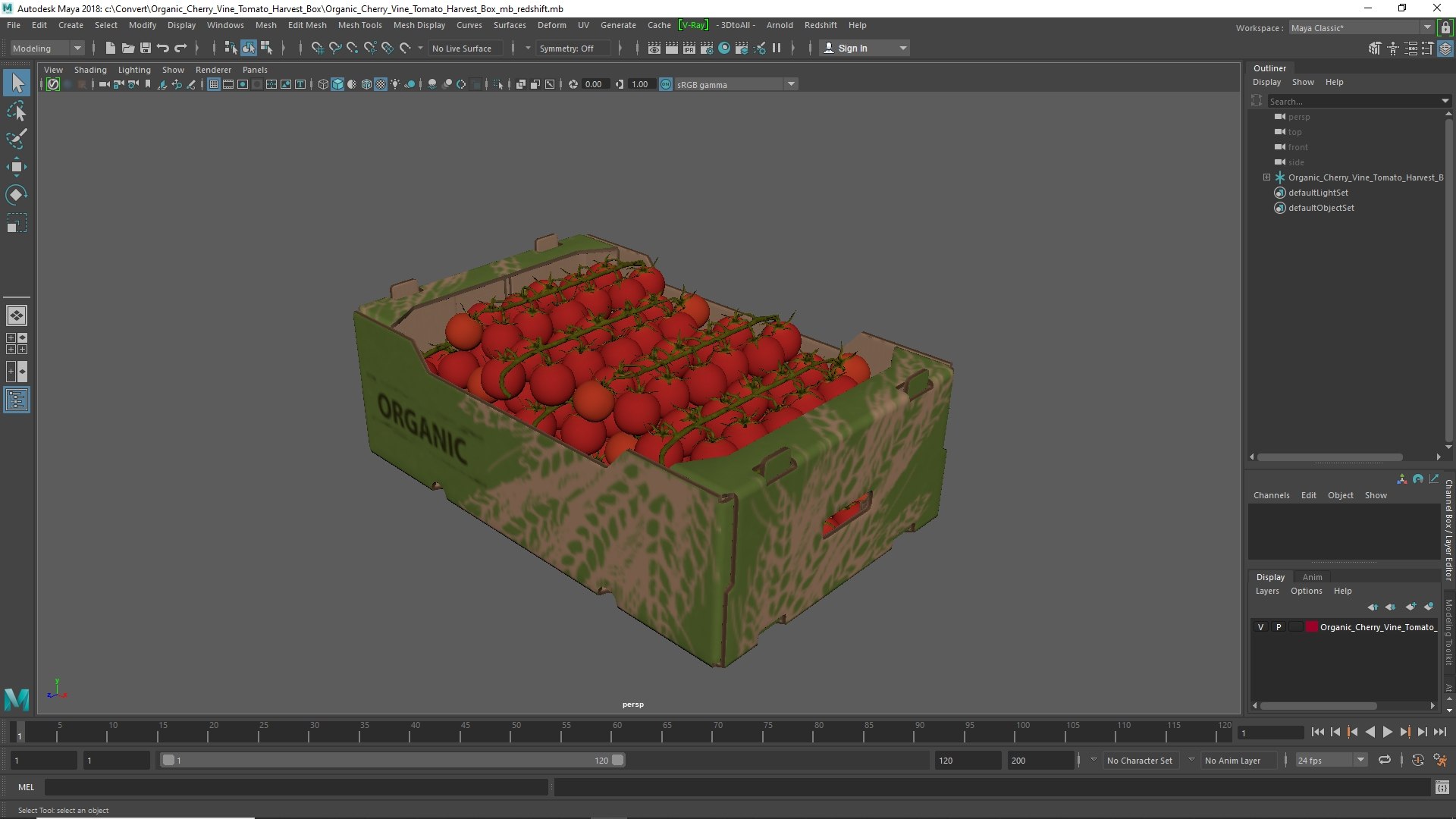Toggle loop playback mode icon
The height and width of the screenshot is (819, 1456).
(x=1385, y=760)
